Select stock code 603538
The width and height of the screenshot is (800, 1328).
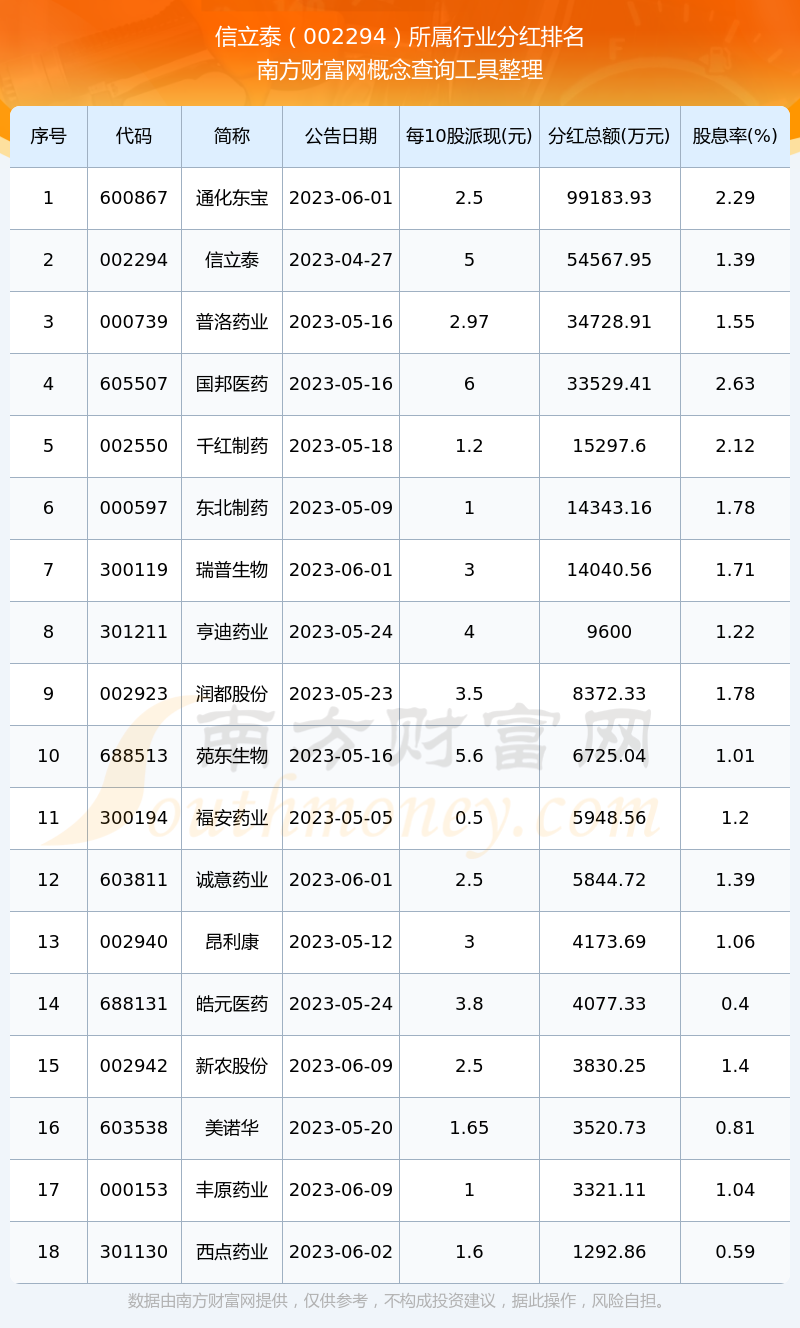[x=134, y=1128]
